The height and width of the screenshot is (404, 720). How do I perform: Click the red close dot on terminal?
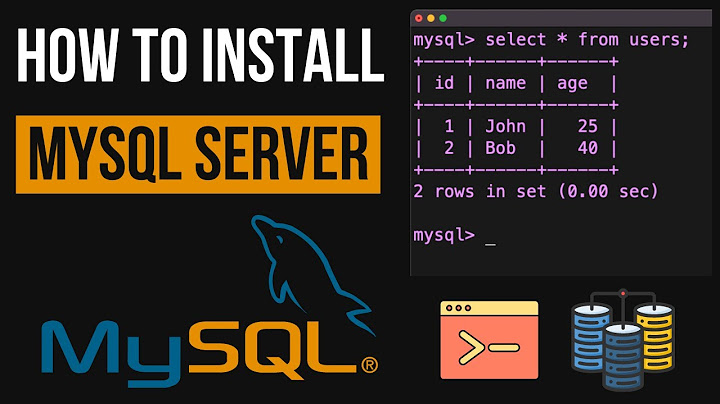coord(418,18)
